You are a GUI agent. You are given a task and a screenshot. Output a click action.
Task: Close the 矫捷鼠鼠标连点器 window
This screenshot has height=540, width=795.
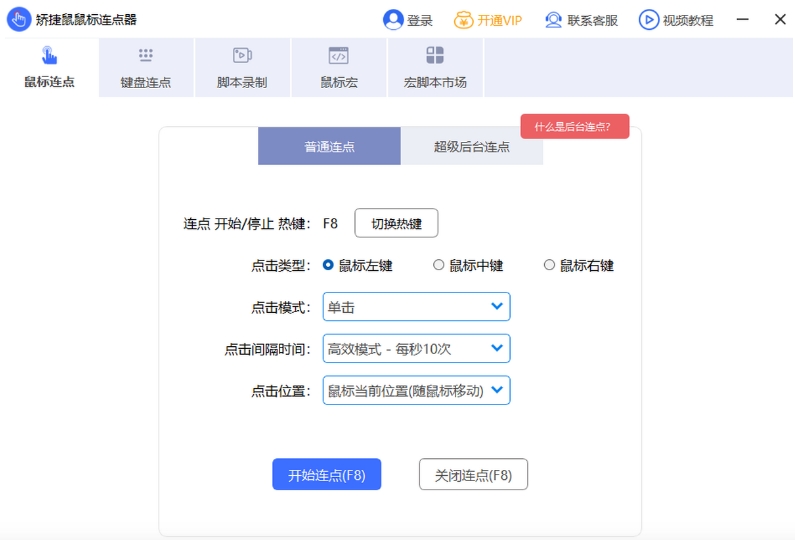pos(780,19)
